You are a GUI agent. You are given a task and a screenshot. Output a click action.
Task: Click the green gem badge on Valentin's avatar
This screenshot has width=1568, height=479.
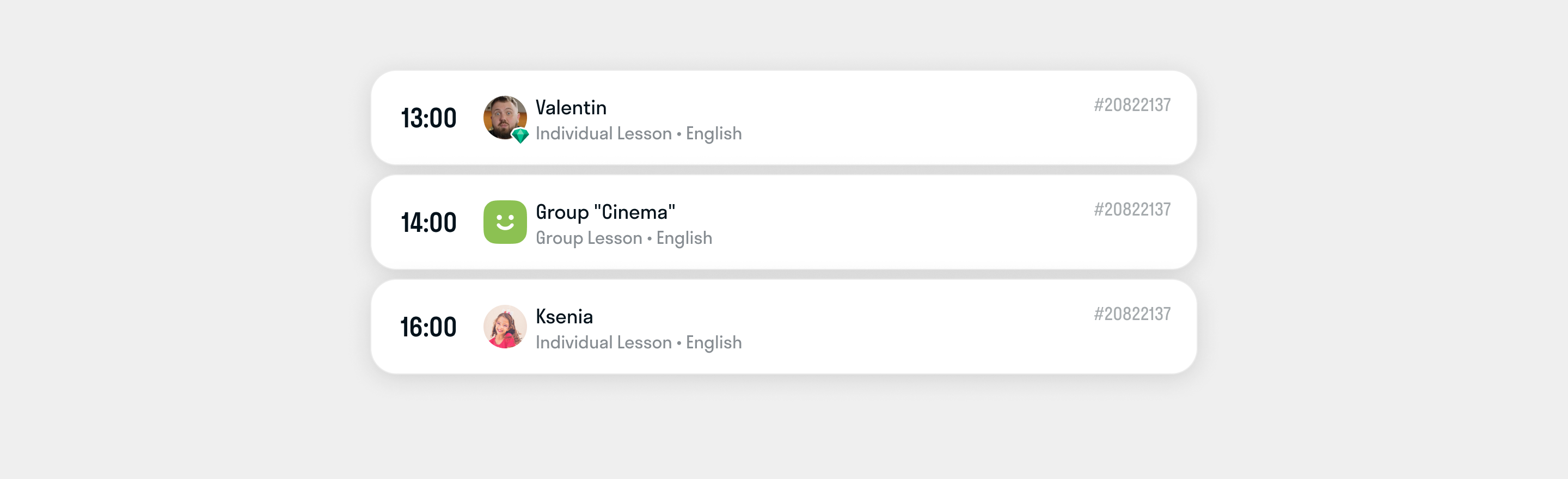(520, 135)
